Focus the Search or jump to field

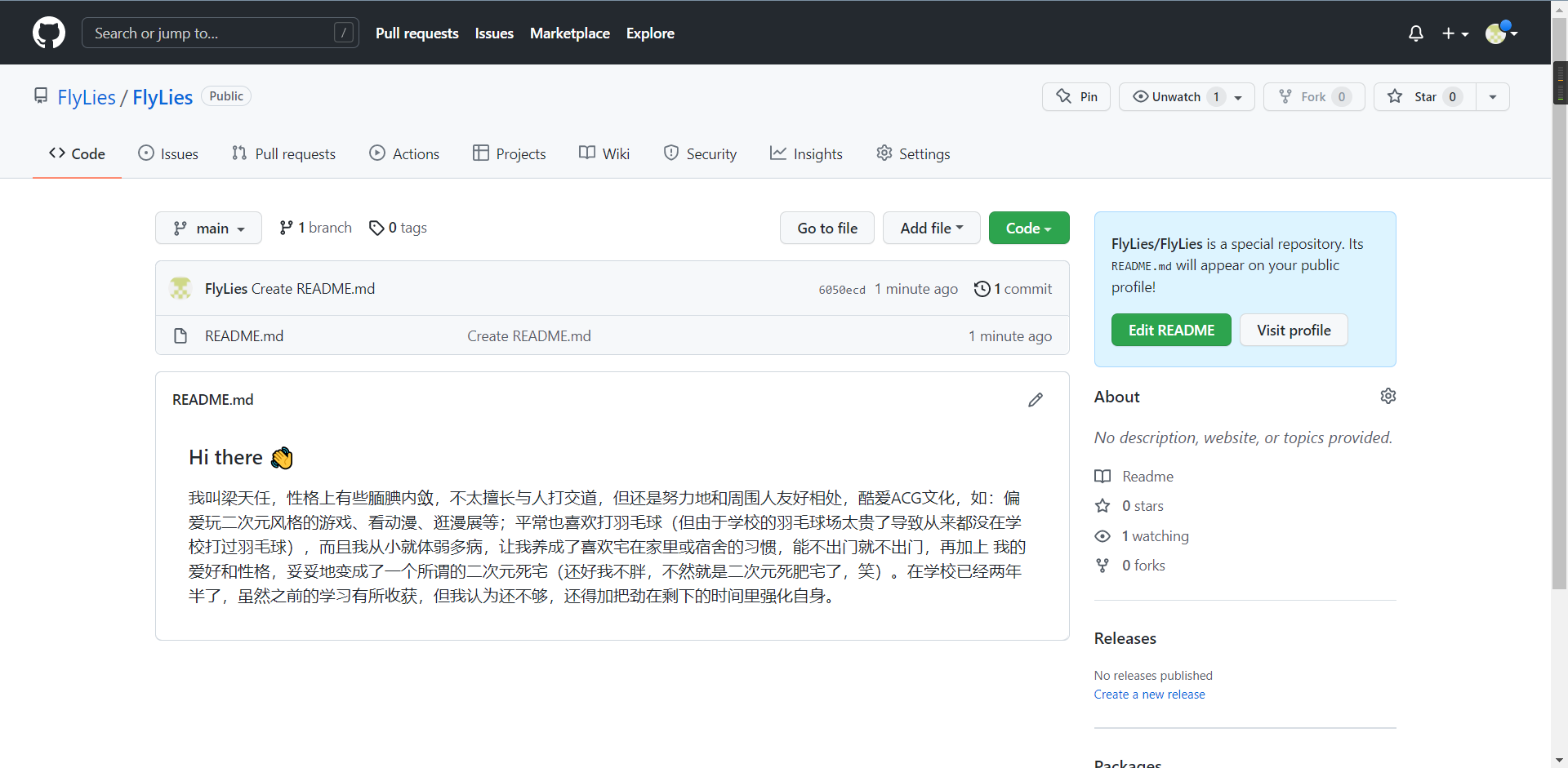(x=220, y=33)
